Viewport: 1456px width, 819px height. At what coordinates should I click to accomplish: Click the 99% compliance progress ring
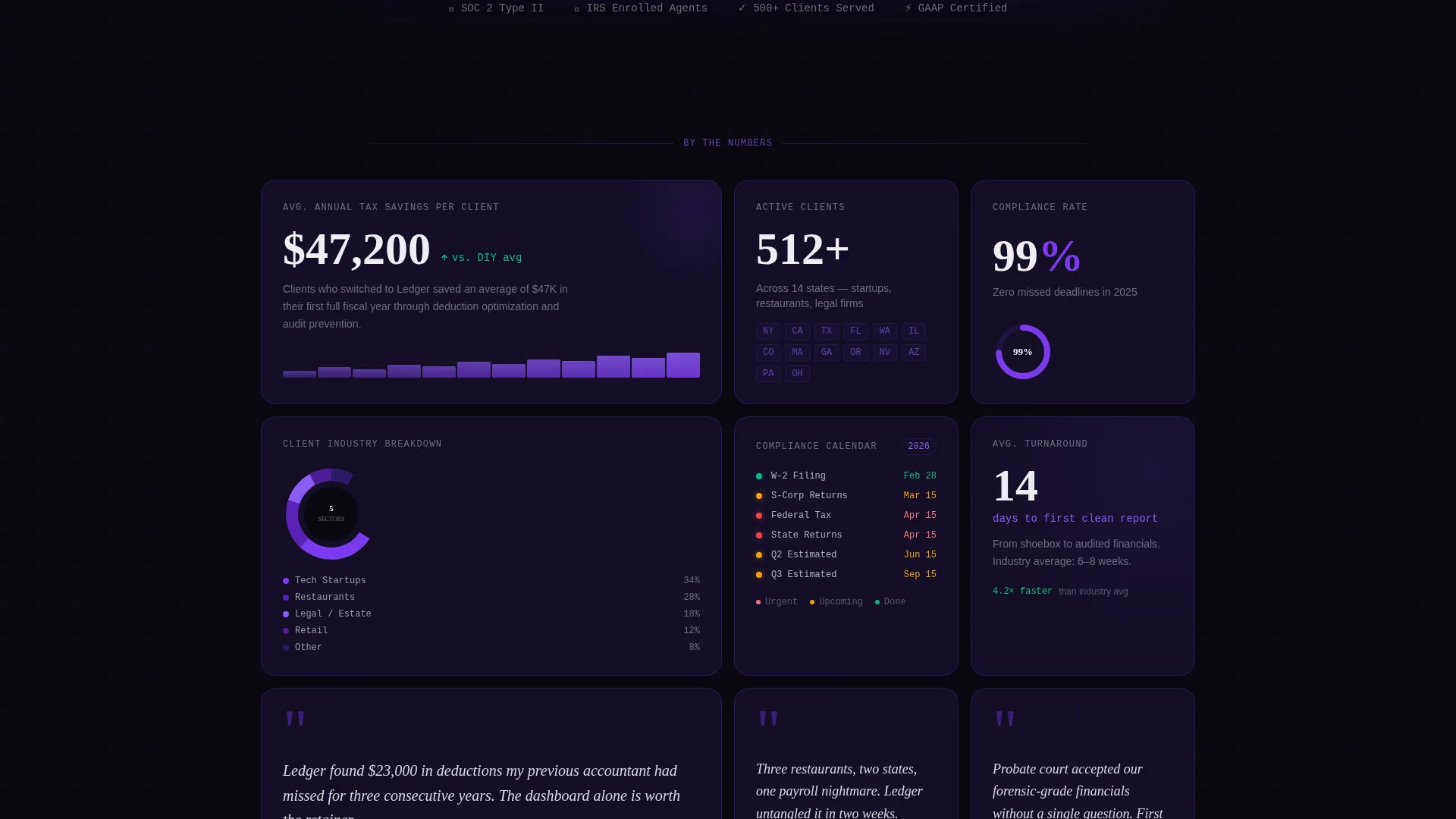1023,352
